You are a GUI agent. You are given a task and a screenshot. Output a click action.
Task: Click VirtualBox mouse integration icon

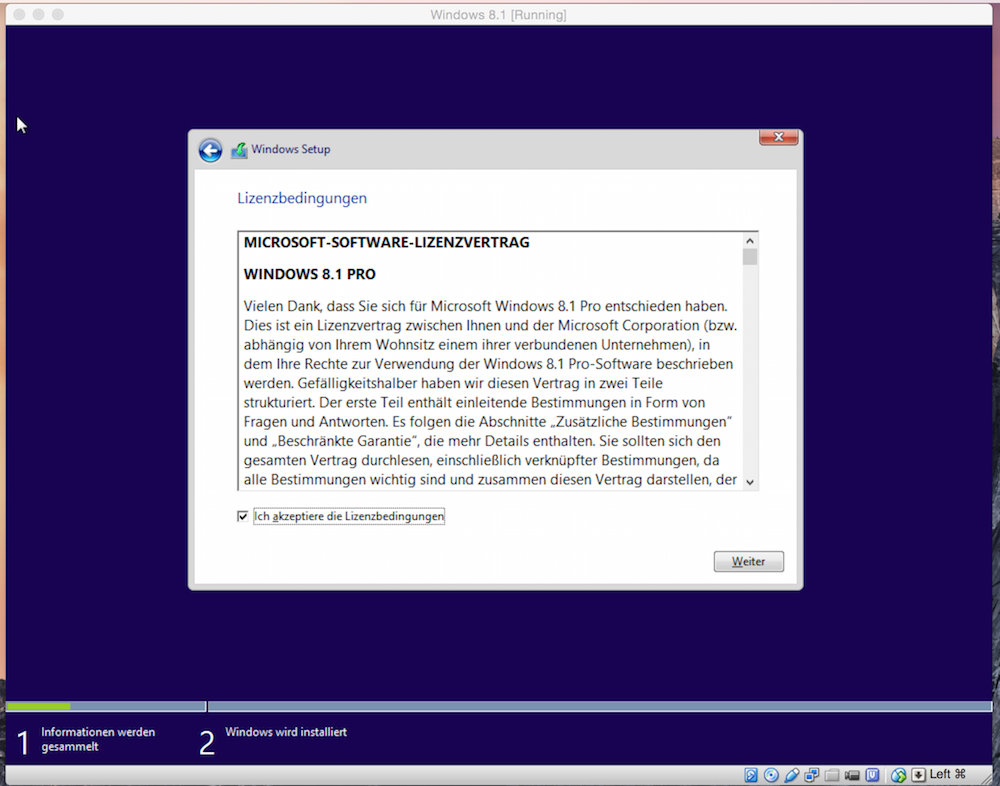[899, 775]
